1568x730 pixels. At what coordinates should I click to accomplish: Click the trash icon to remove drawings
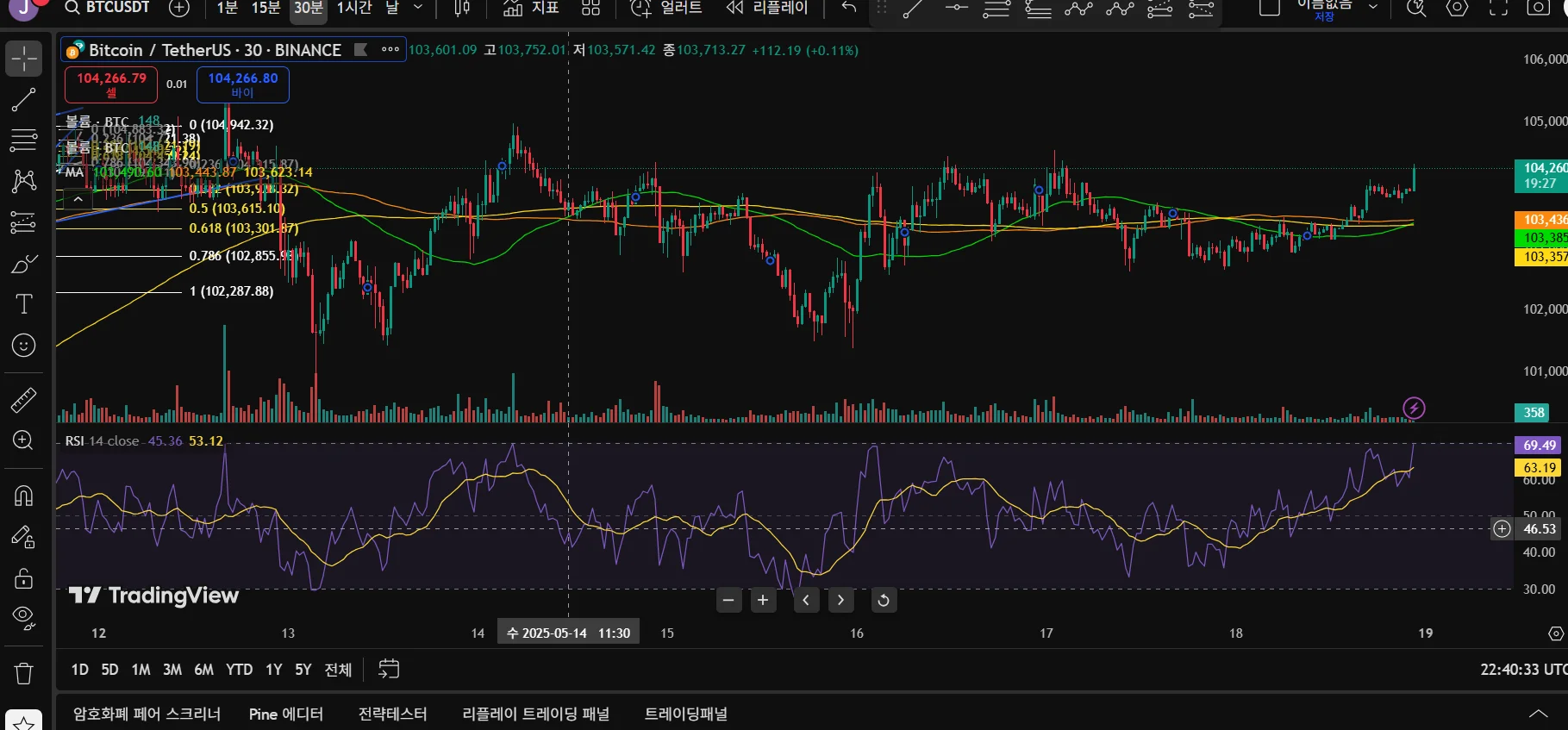coord(23,673)
